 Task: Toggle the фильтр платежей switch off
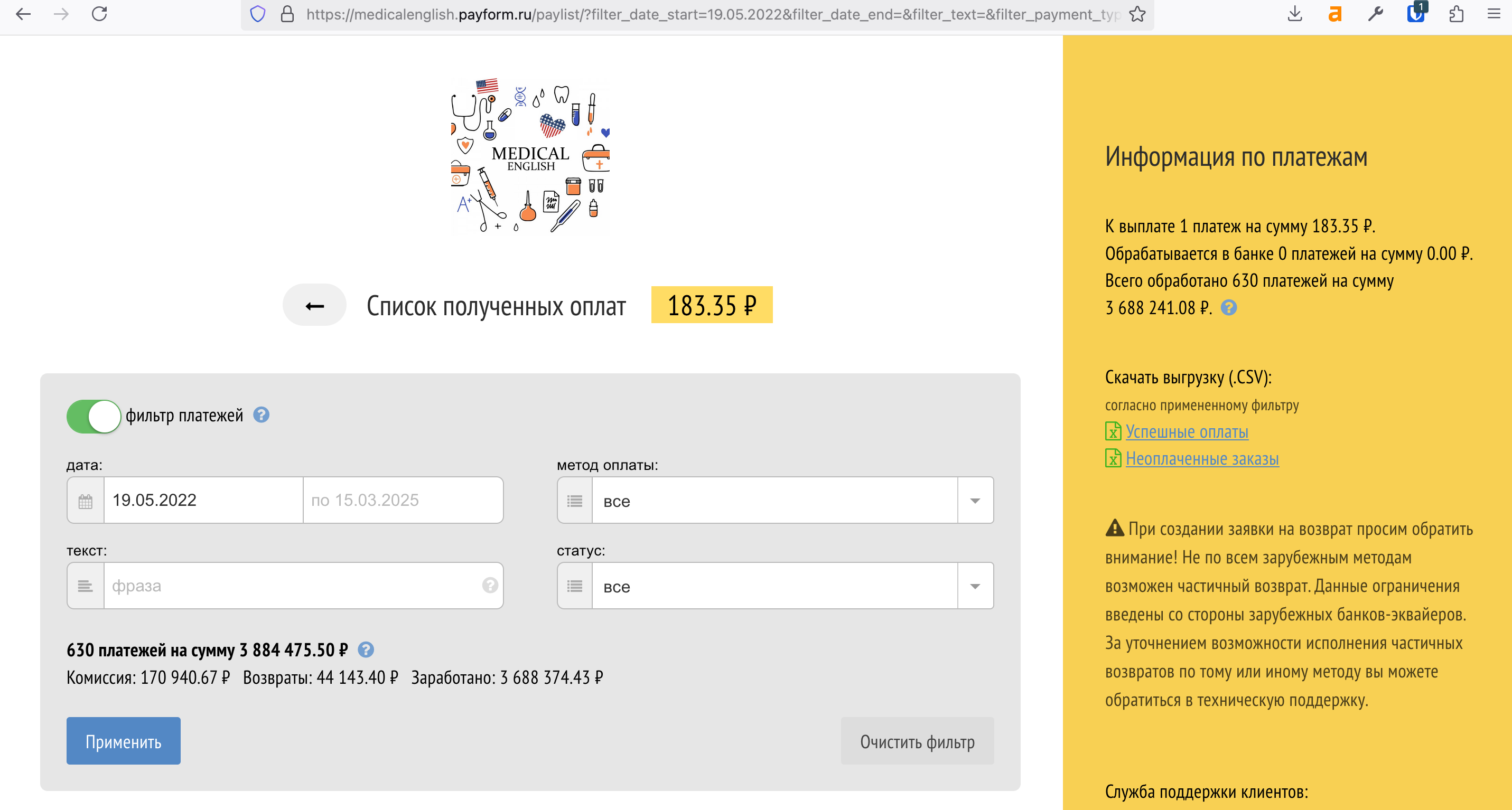pos(94,416)
